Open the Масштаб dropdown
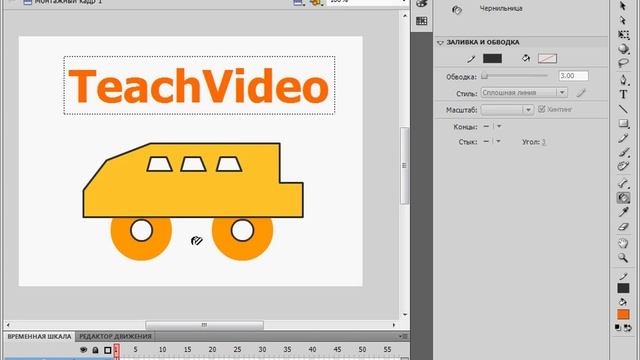The width and height of the screenshot is (640, 360). 507,110
